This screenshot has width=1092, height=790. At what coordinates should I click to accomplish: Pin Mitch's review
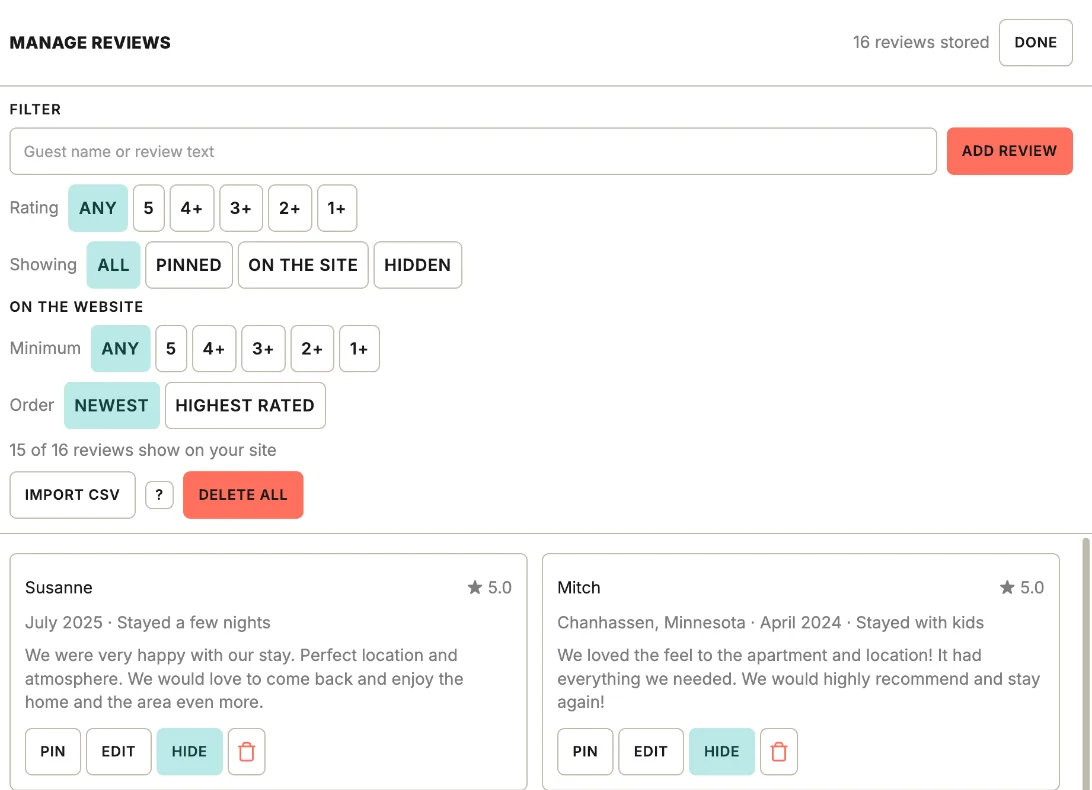tap(585, 752)
